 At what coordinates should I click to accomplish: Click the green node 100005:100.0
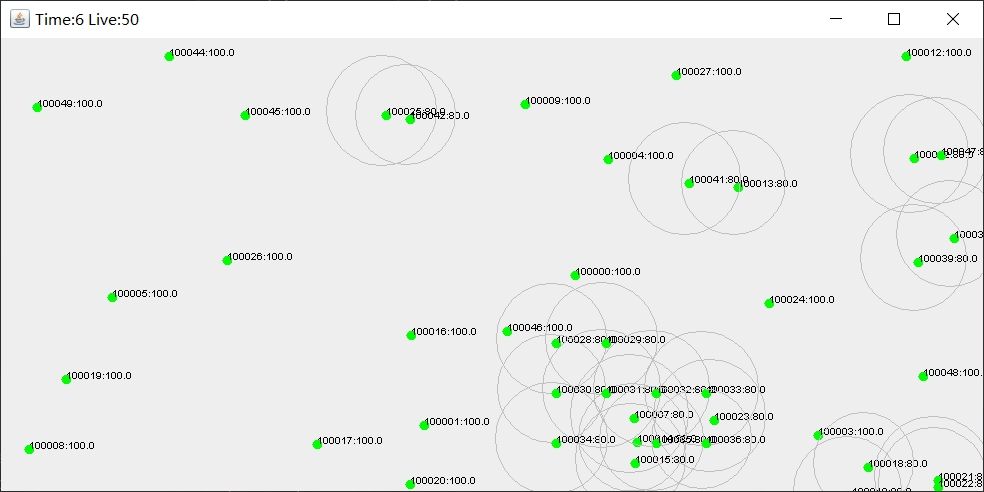click(112, 297)
